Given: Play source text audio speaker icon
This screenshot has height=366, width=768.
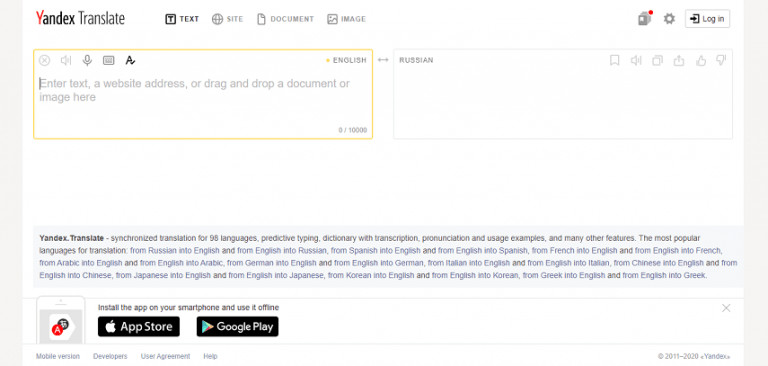Looking at the screenshot, I should (x=66, y=60).
